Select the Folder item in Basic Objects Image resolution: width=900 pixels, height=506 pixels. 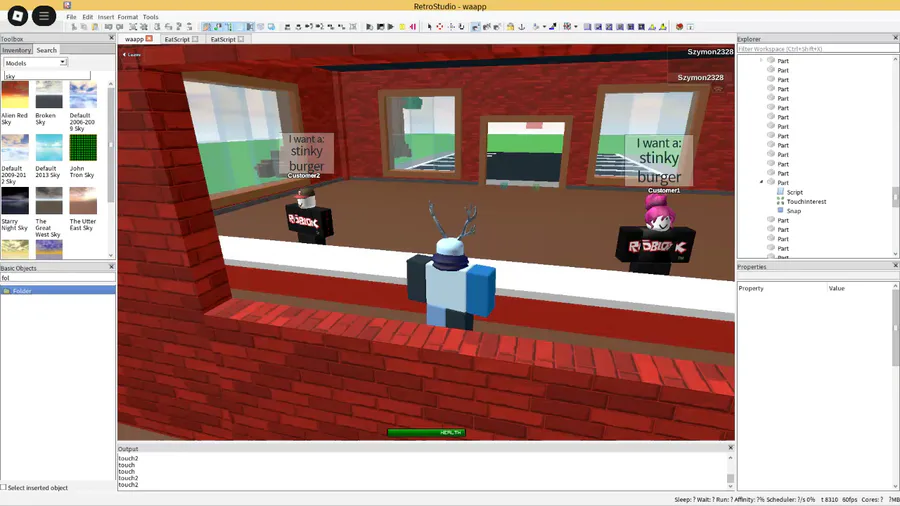pos(57,291)
